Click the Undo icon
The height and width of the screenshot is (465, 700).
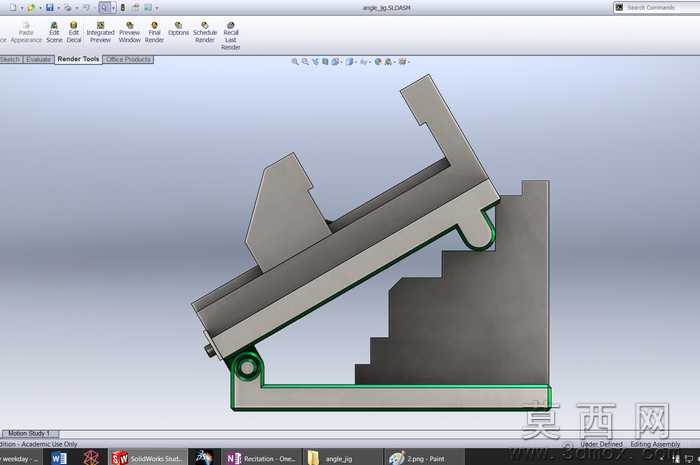point(86,8)
